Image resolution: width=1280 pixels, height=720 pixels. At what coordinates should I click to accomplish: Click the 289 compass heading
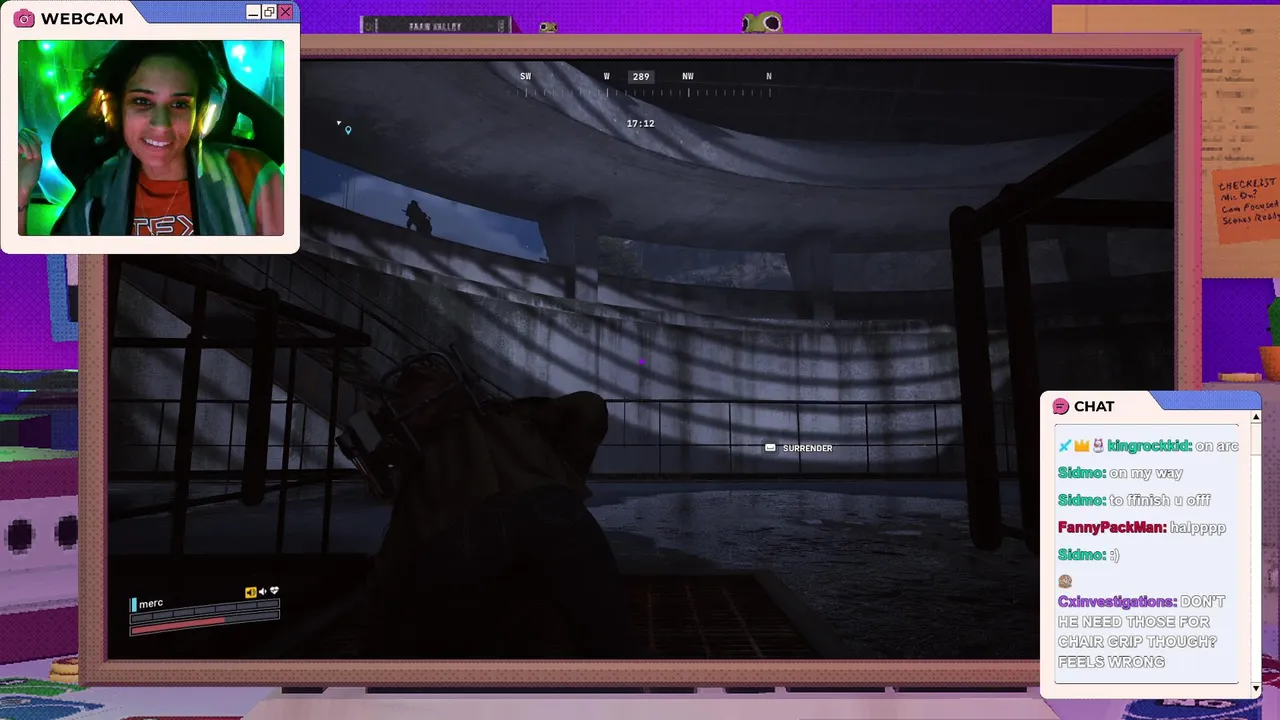pyautogui.click(x=641, y=77)
